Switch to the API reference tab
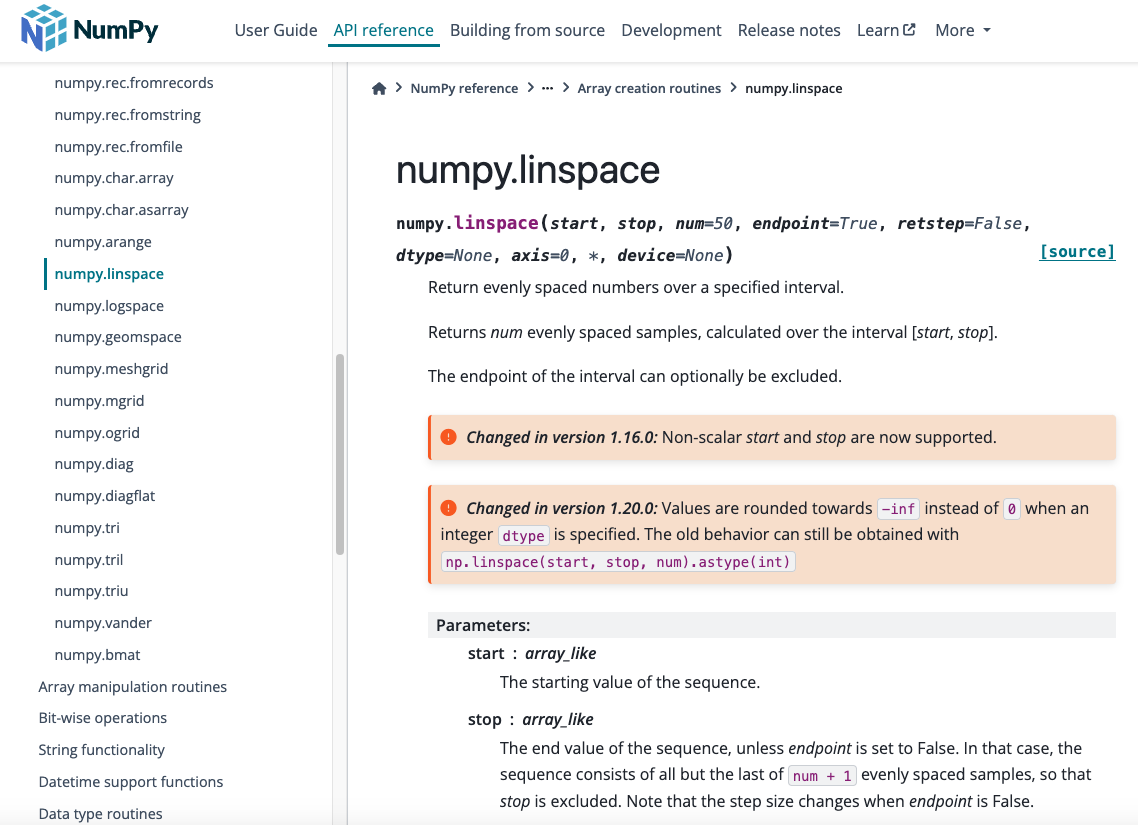This screenshot has height=825, width=1138. 383,30
